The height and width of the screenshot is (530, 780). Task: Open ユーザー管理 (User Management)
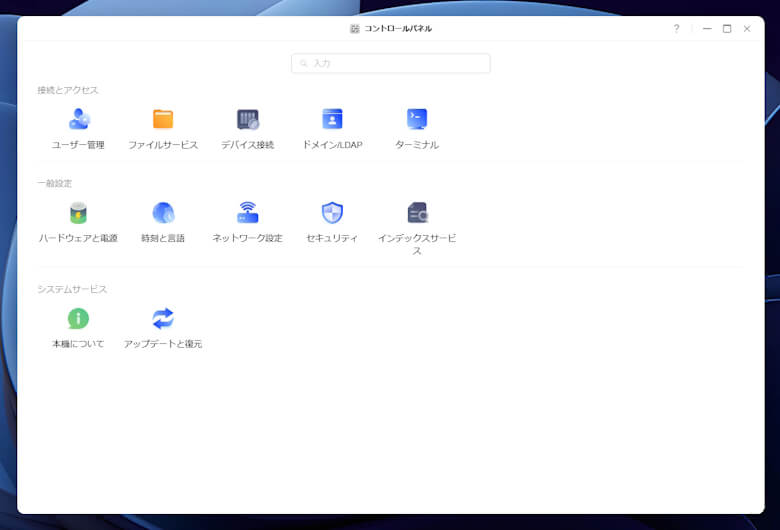[x=78, y=120]
